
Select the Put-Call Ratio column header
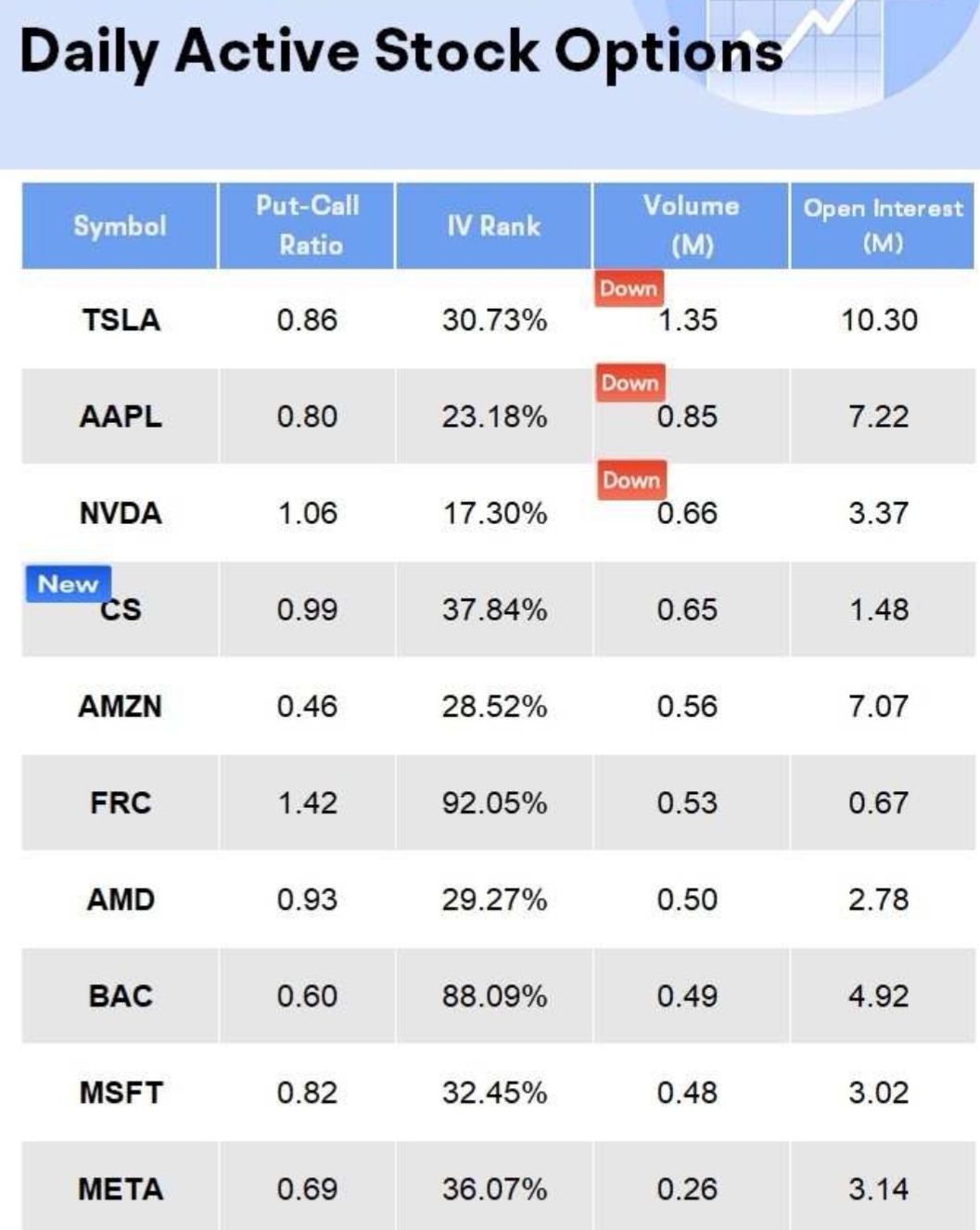pos(307,225)
